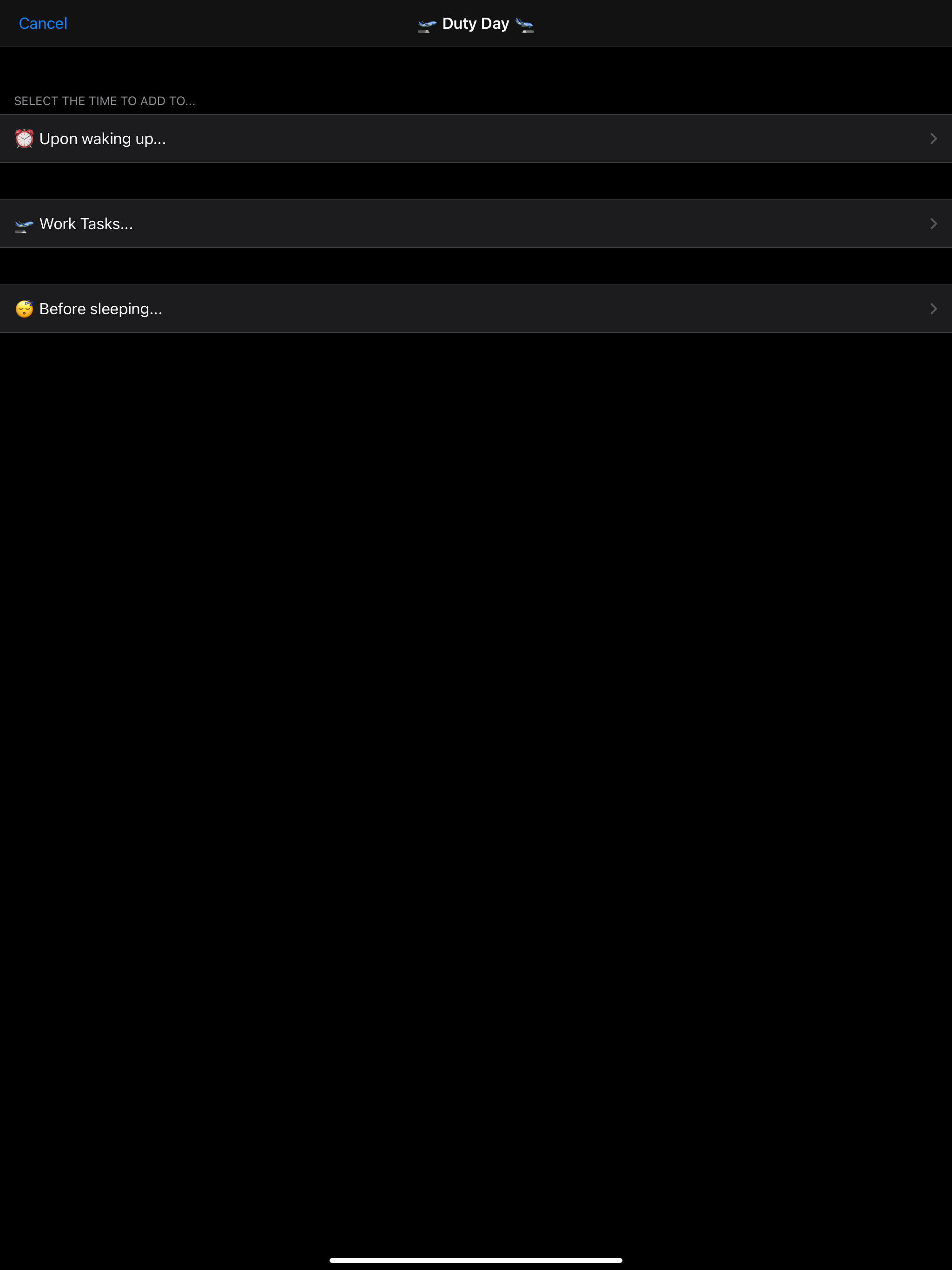Expand the Upon waking up chevron
The image size is (952, 1270).
pos(933,139)
